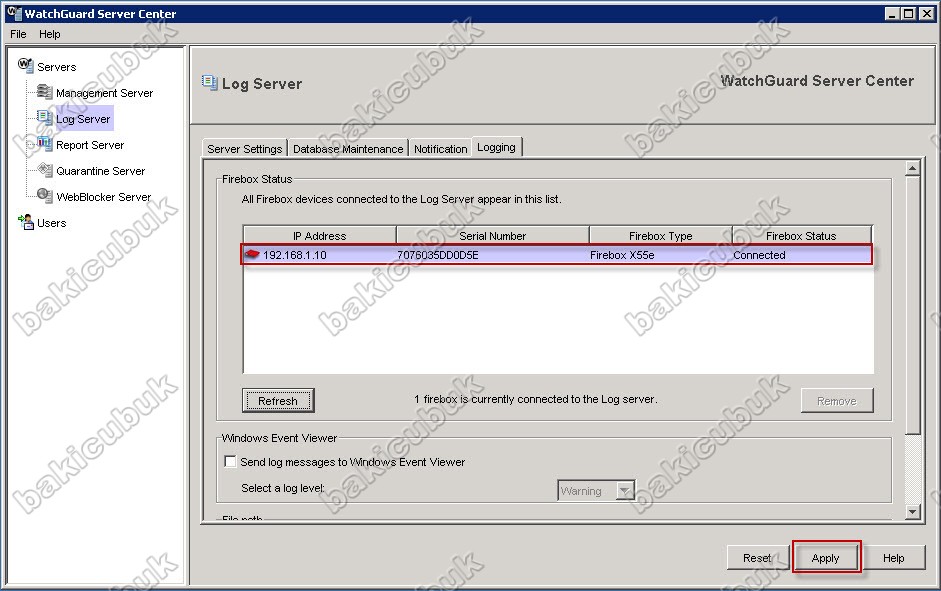
Task: Open the File menu
Action: click(18, 34)
